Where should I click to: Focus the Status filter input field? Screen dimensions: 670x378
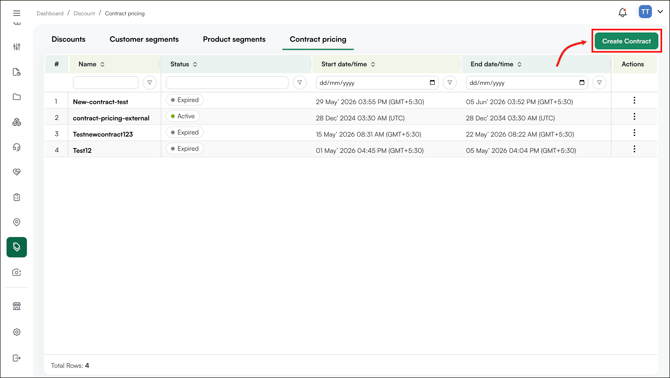click(227, 82)
